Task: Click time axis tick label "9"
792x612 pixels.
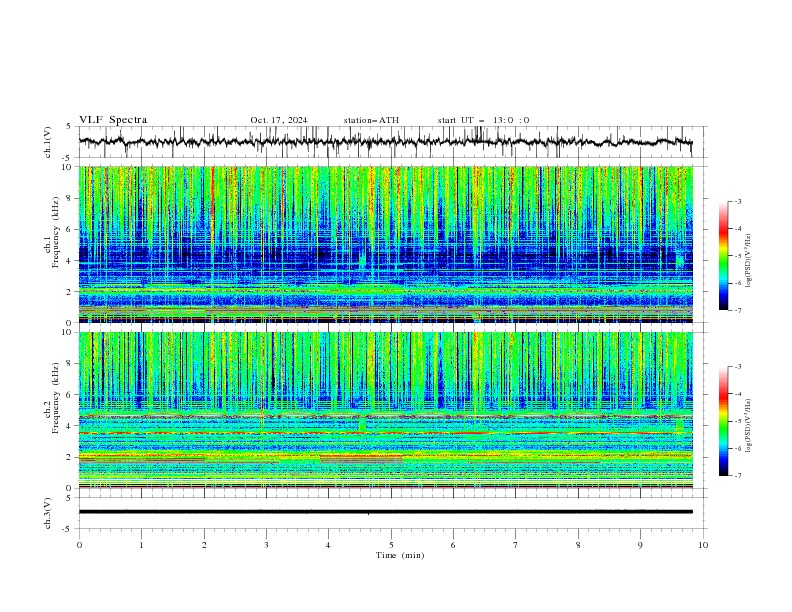Action: (640, 545)
